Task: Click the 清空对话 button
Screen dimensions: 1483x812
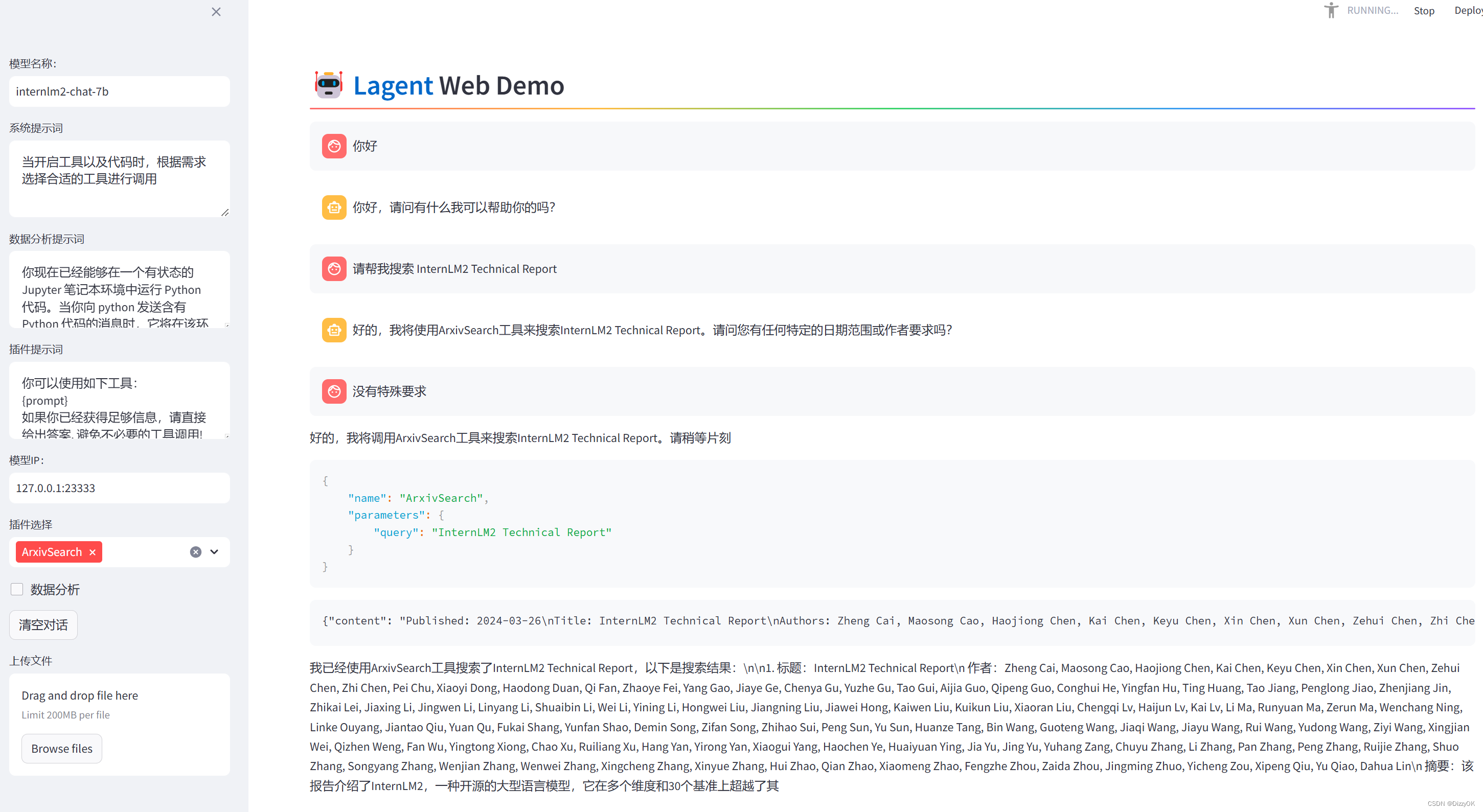Action: click(43, 624)
